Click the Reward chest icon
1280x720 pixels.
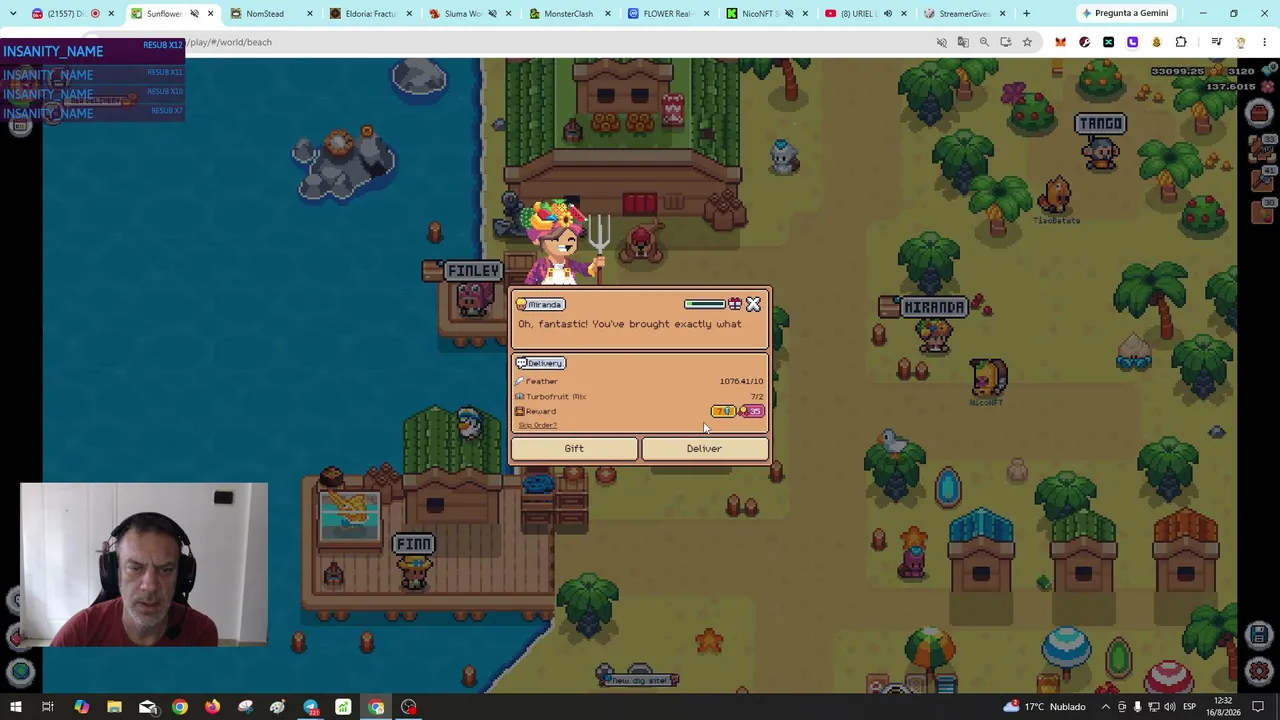click(520, 411)
